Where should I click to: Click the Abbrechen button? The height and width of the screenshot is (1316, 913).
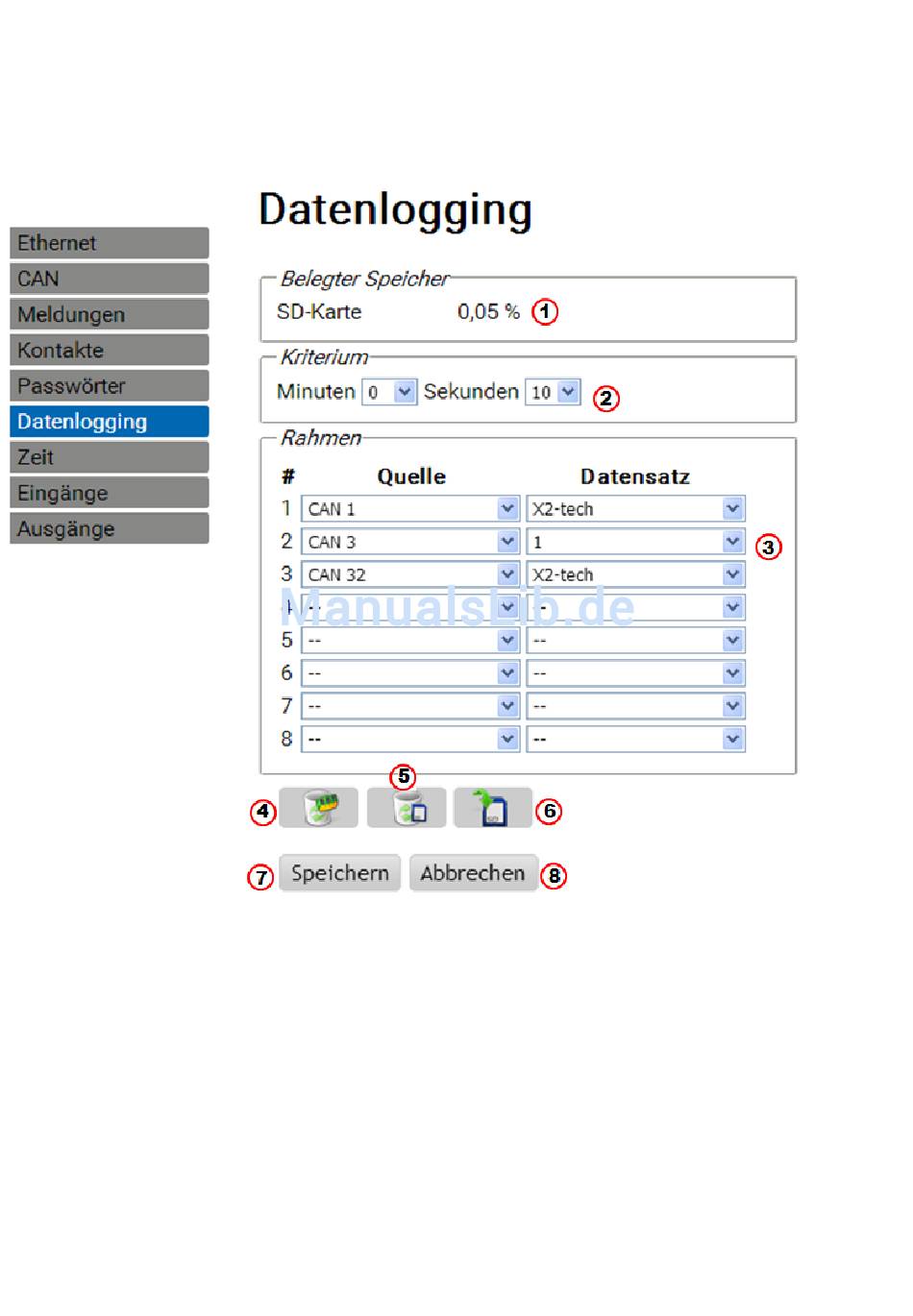[x=473, y=873]
